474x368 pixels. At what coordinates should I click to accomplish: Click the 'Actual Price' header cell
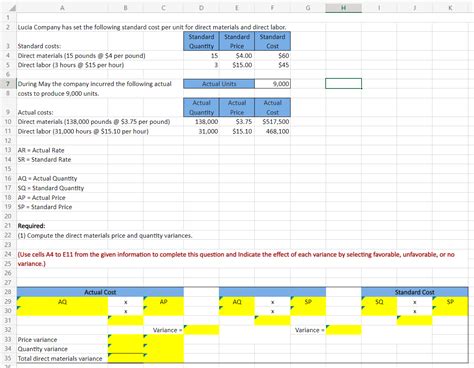tap(237, 107)
